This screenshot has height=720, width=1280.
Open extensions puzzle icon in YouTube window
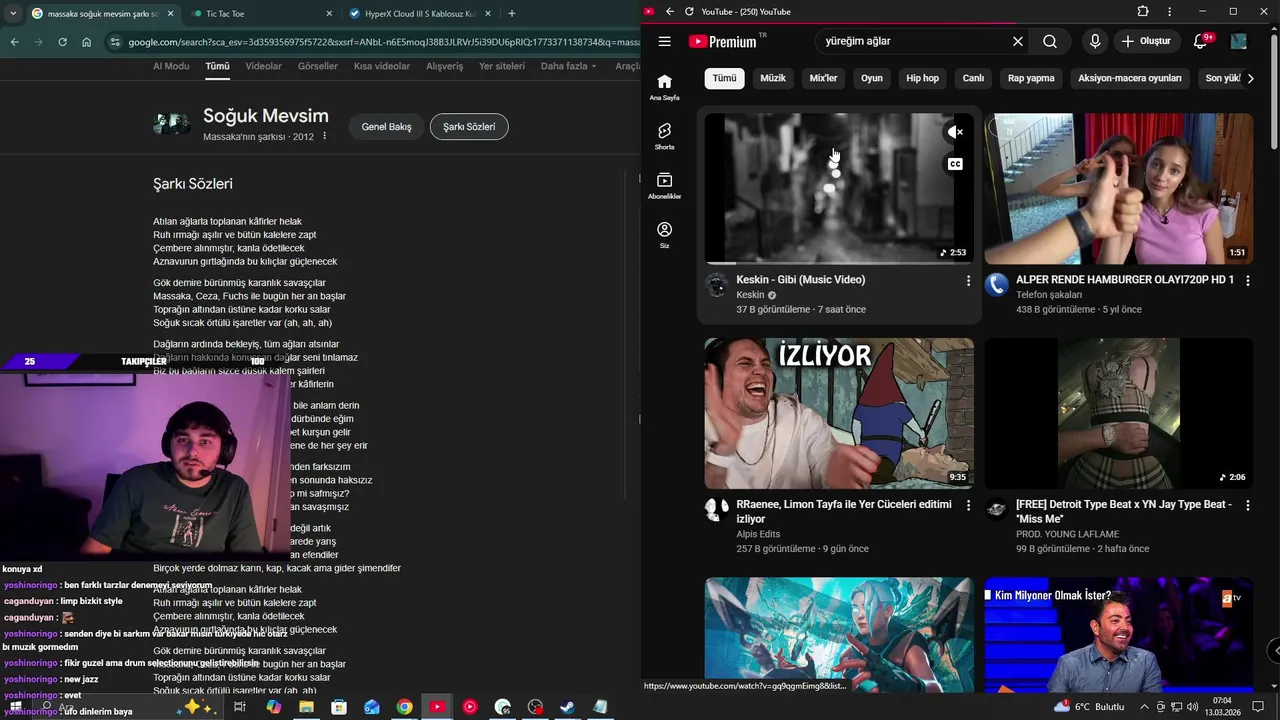[1143, 11]
